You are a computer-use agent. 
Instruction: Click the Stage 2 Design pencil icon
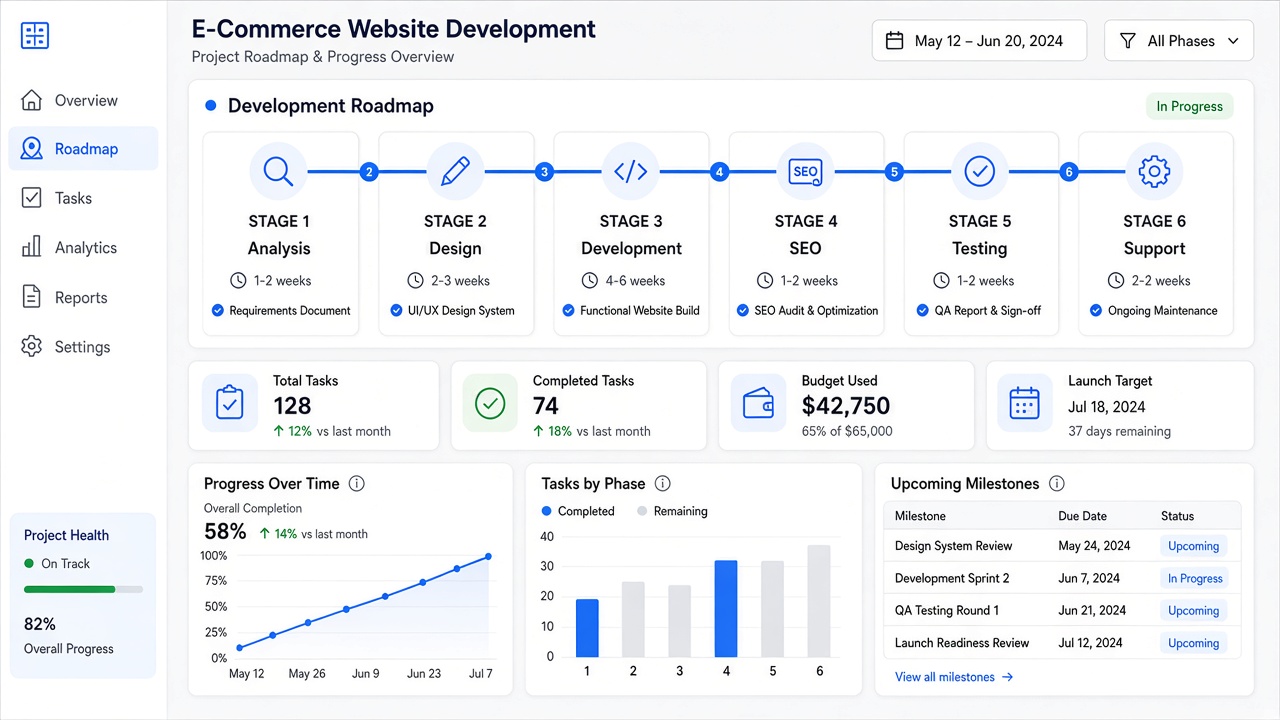[x=455, y=172]
